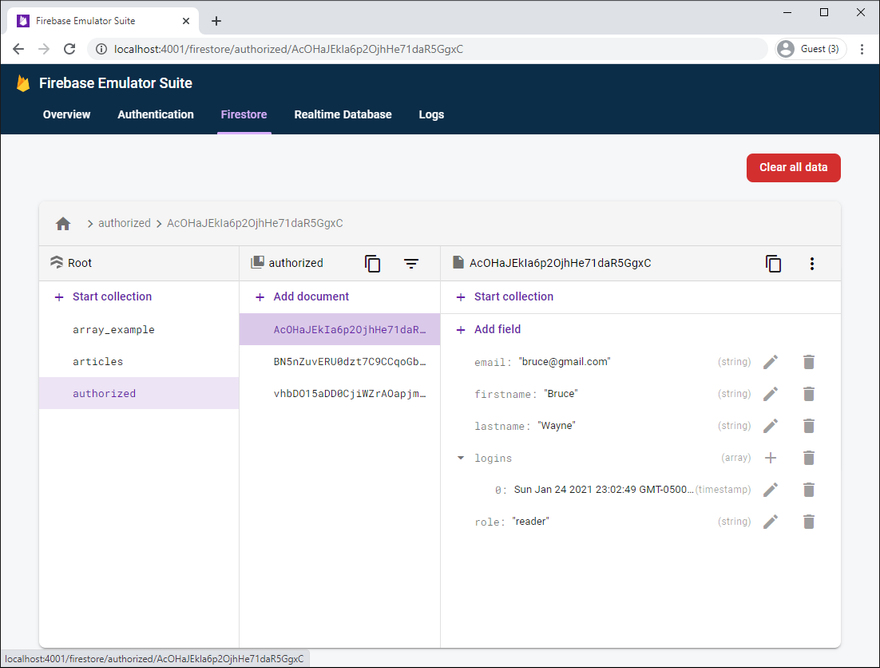This screenshot has height=668, width=880.
Task: Click the home icon in breadcrumb
Action: coord(63,223)
